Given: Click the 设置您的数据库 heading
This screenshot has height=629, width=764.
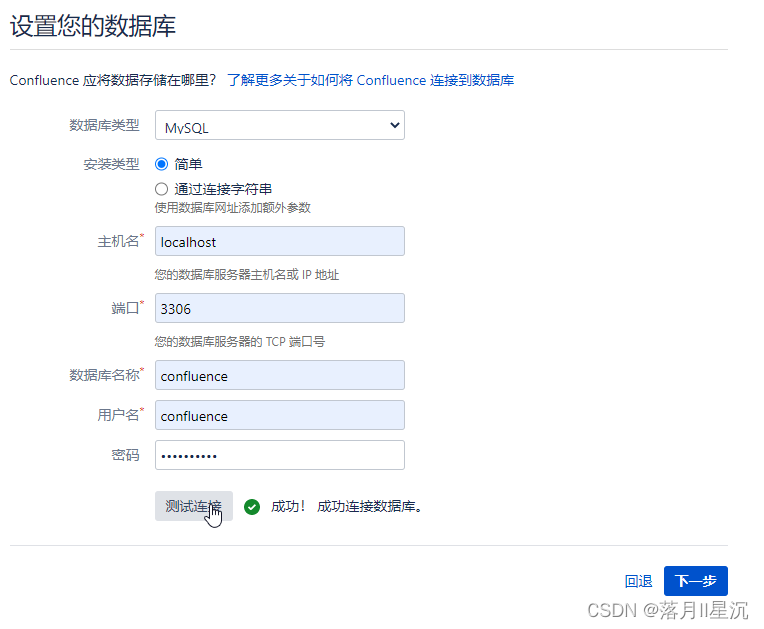Looking at the screenshot, I should click(x=93, y=25).
